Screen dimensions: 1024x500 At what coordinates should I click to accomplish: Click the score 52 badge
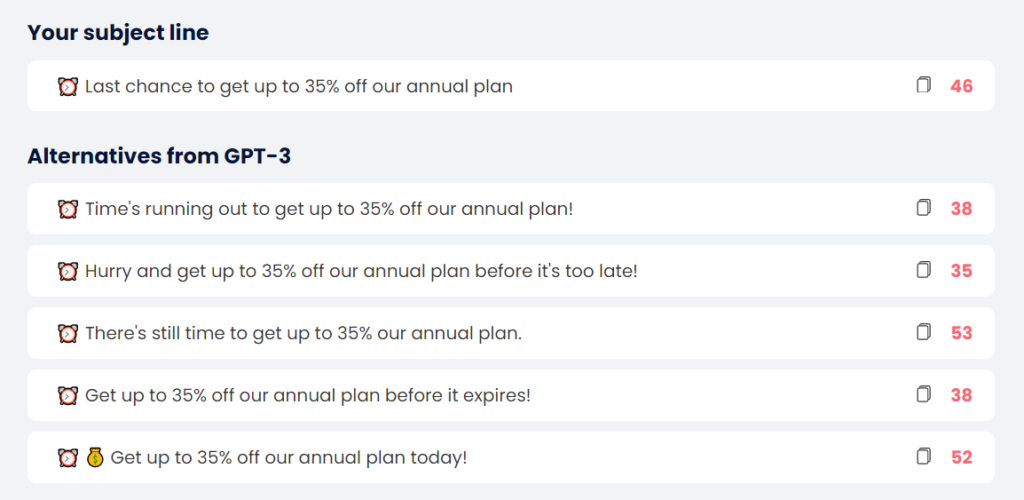[961, 458]
